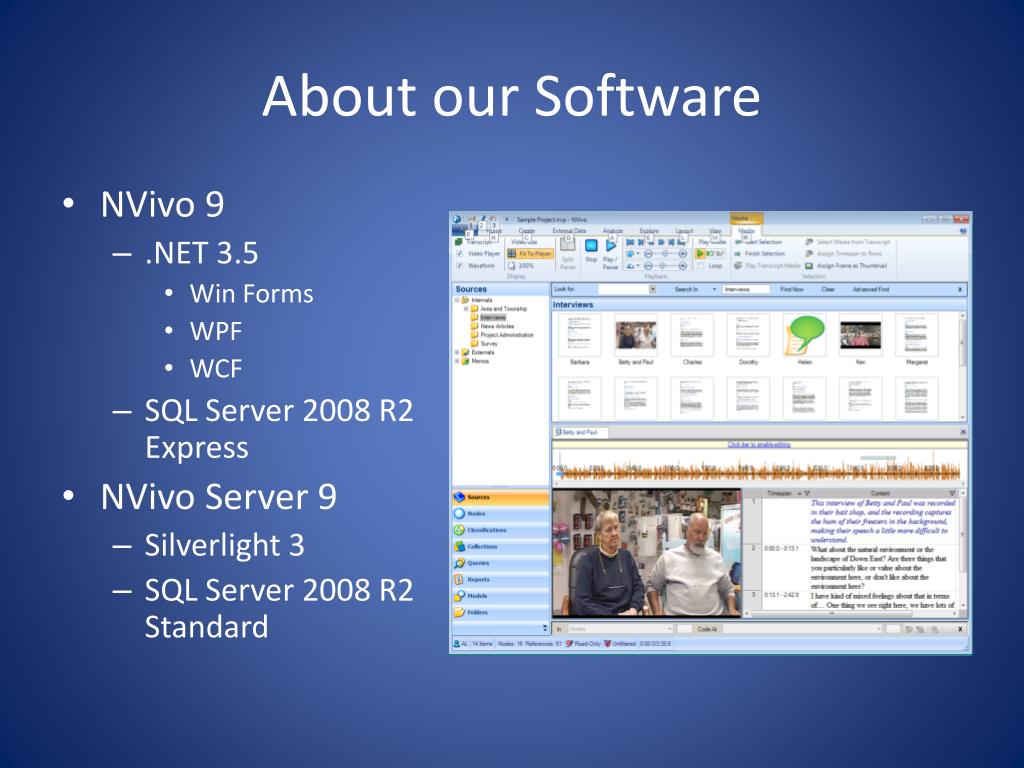Click the Stop playback icon in ribbon
The image size is (1024, 768).
pyautogui.click(x=591, y=246)
